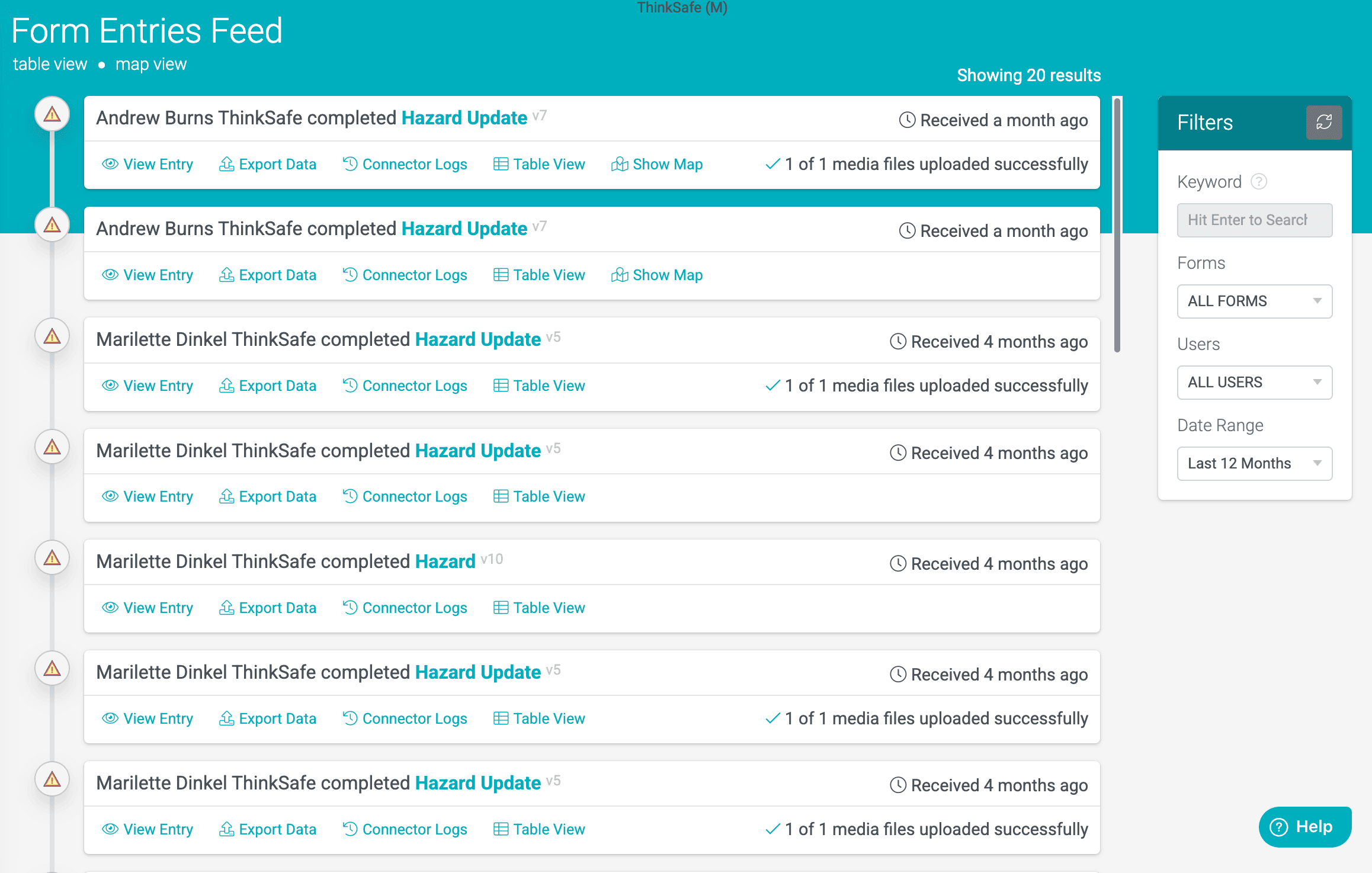1372x873 pixels.
Task: Open the ALL USERS dropdown
Action: (x=1254, y=382)
